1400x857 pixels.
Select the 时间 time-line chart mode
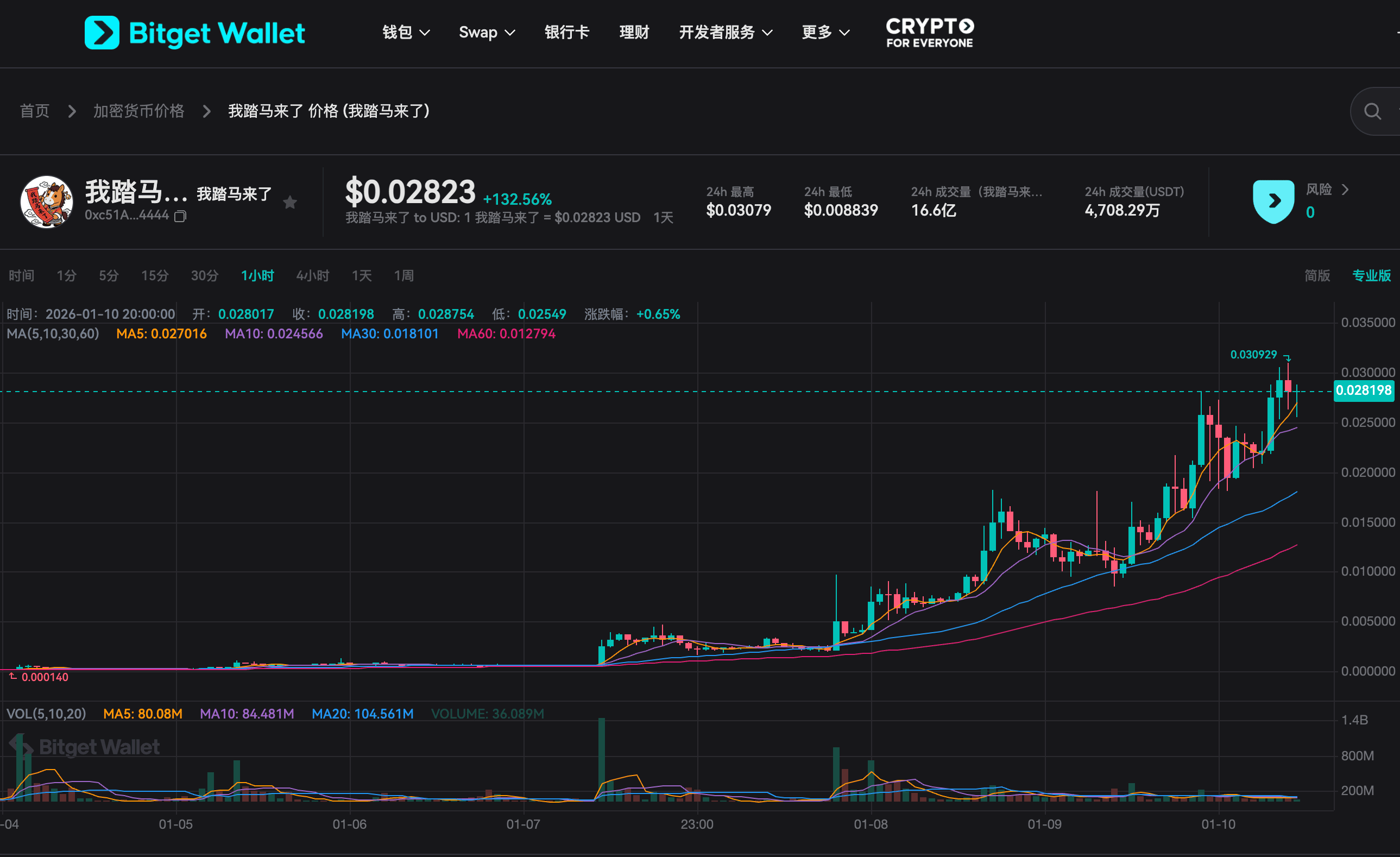pyautogui.click(x=22, y=276)
